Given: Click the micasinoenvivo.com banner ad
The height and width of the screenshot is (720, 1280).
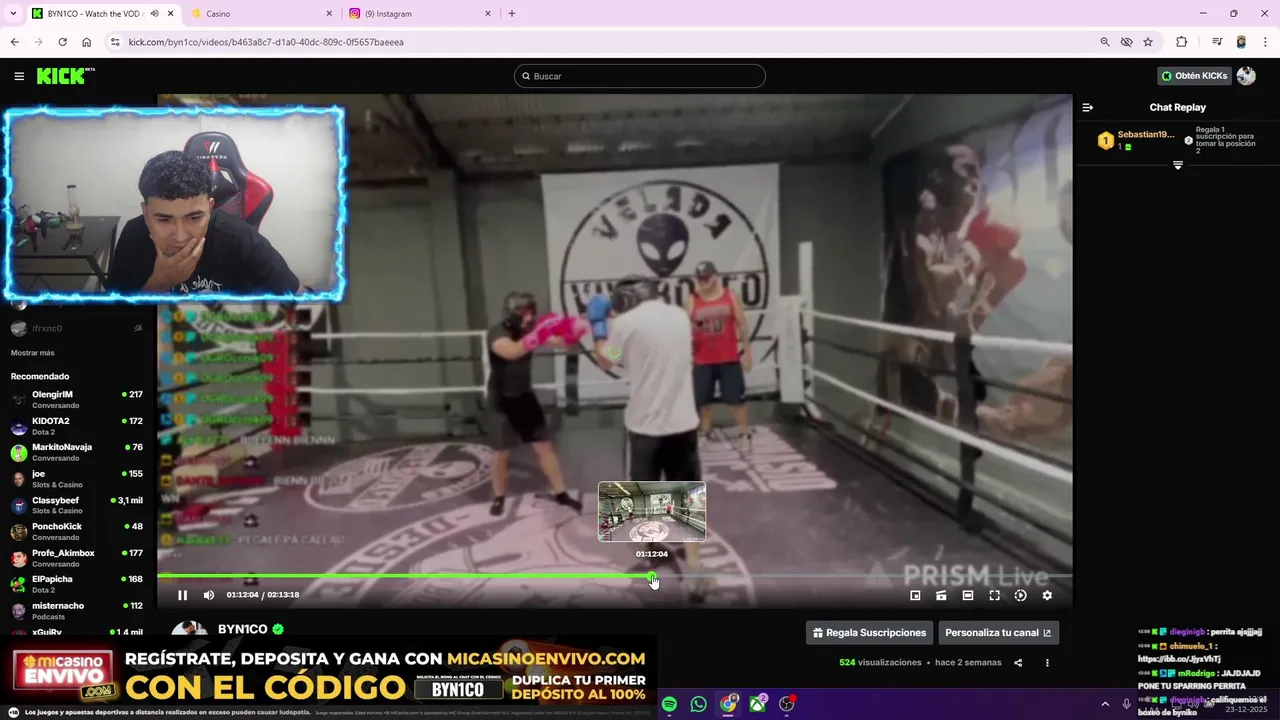Looking at the screenshot, I should tap(329, 675).
